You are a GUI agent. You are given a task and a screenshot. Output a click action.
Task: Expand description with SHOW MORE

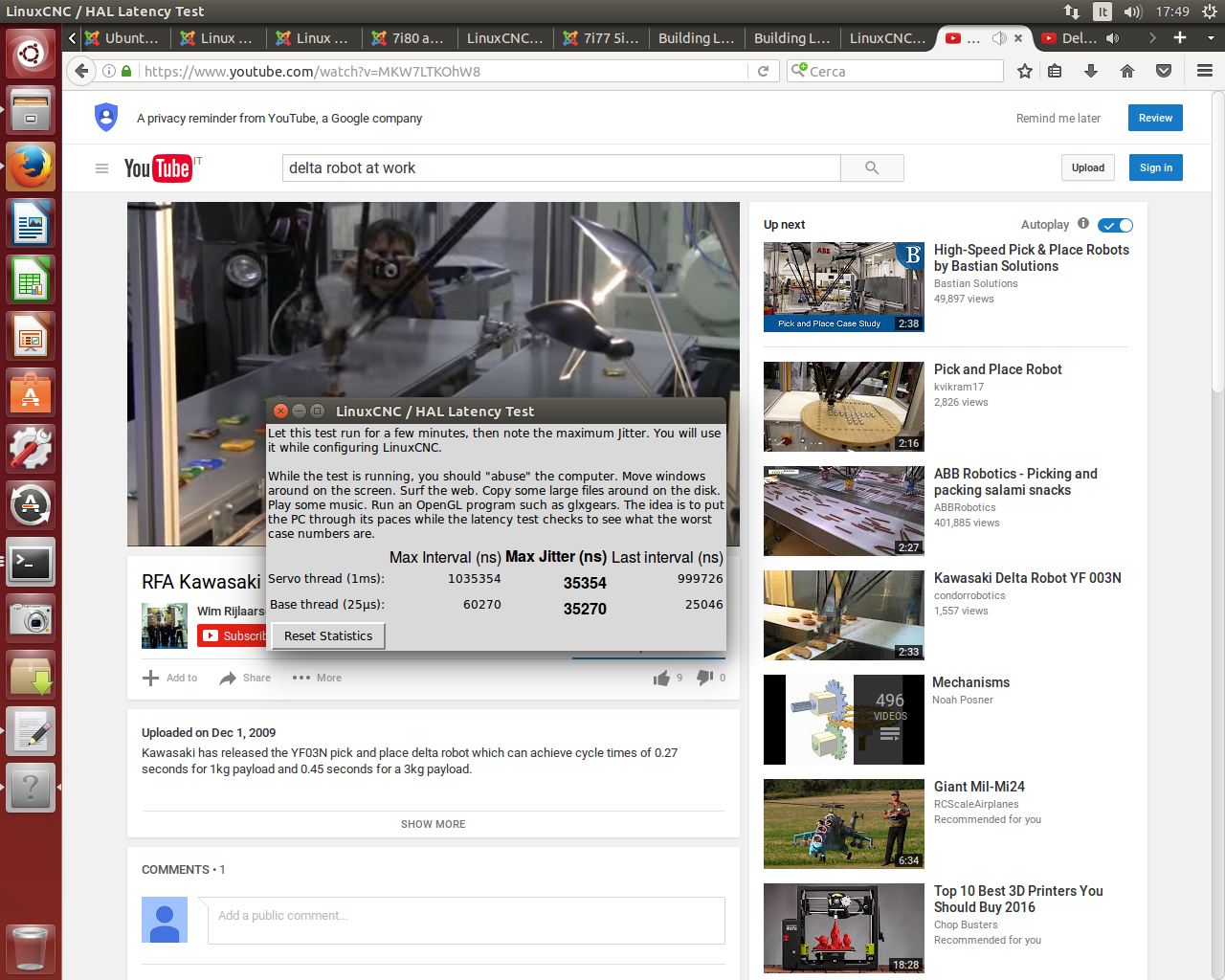click(433, 824)
